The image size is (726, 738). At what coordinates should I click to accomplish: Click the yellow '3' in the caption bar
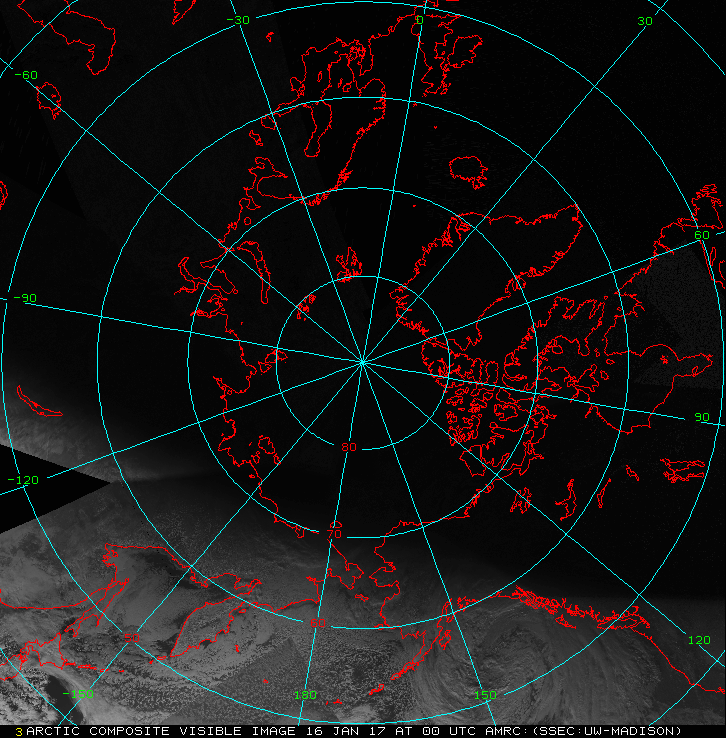point(19,732)
